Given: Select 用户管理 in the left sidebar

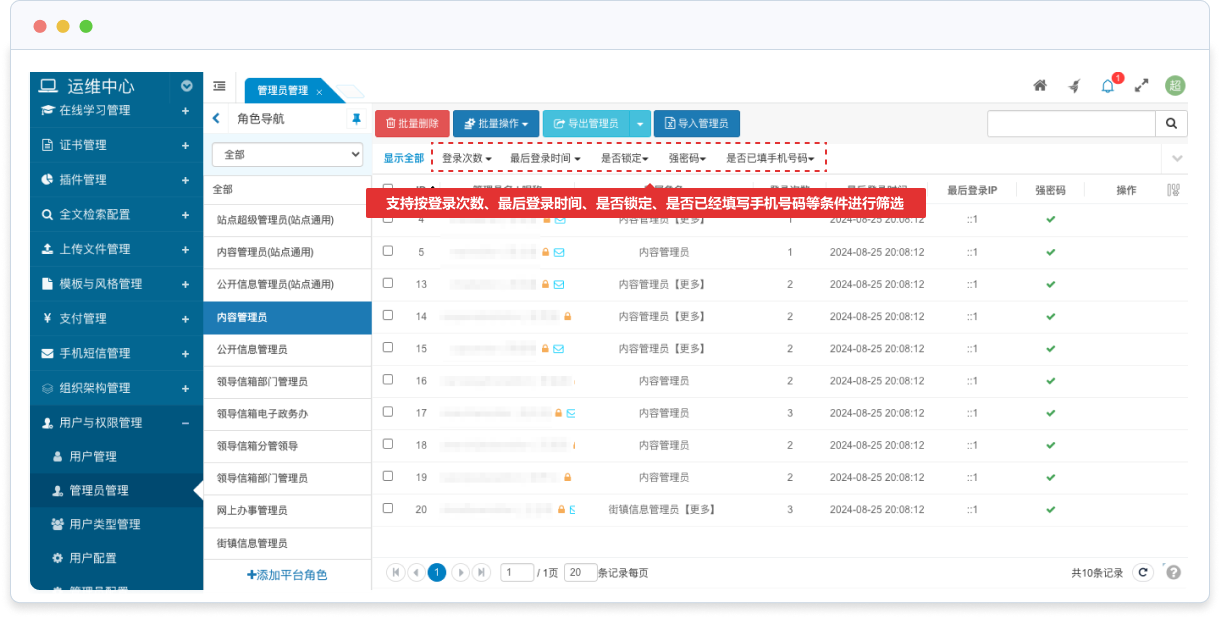Looking at the screenshot, I should (93, 456).
